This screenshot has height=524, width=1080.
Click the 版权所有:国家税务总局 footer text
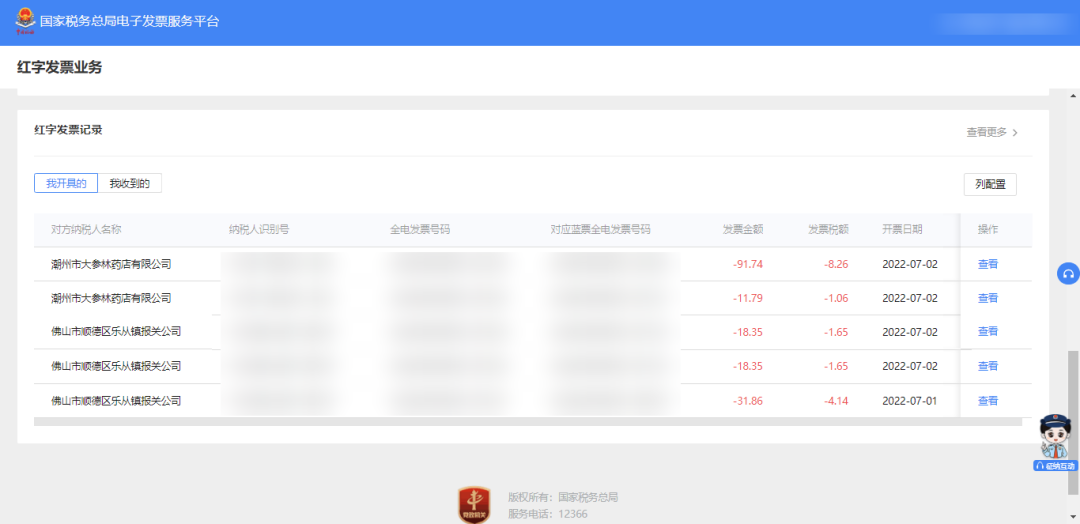coord(563,496)
